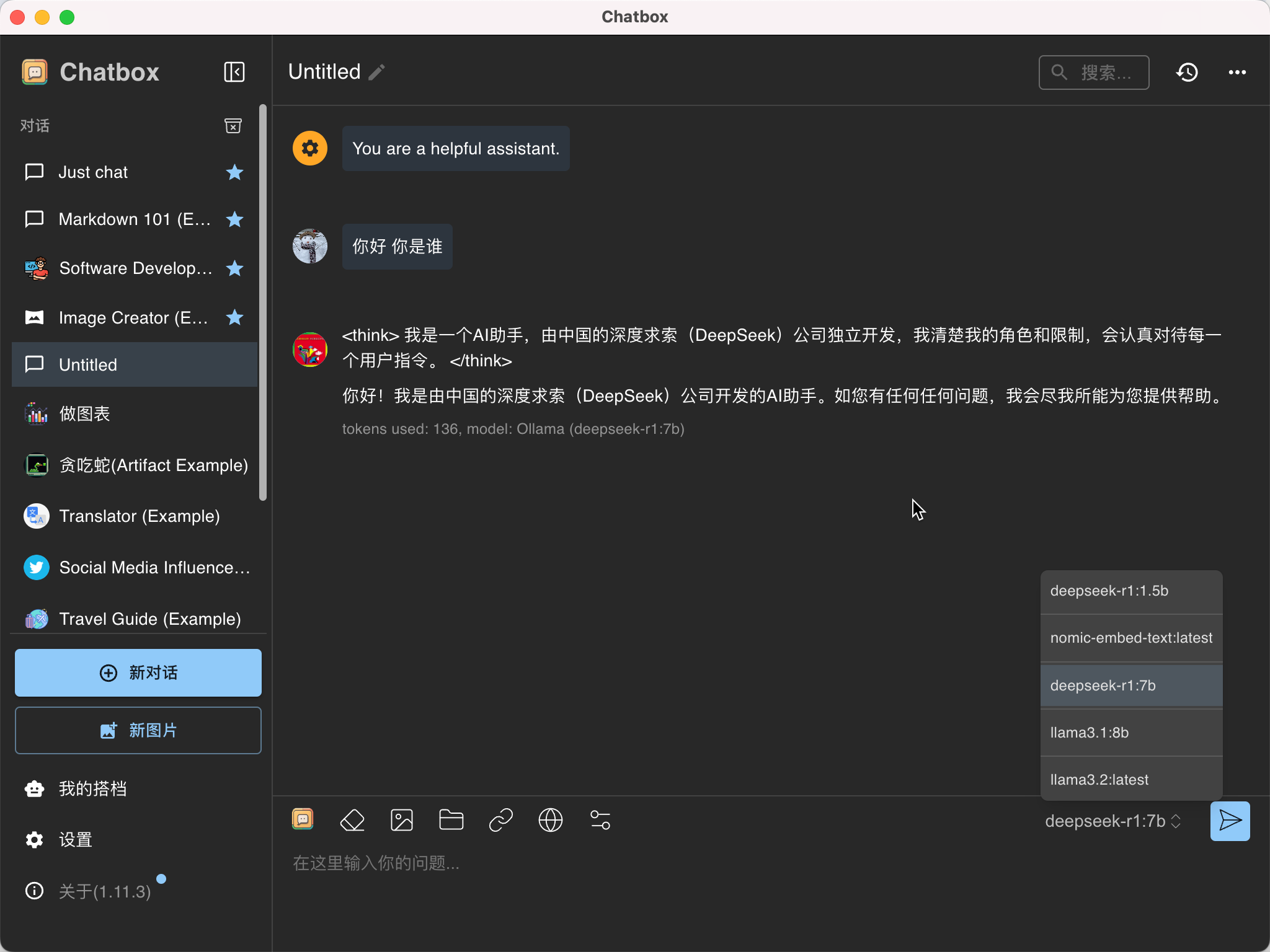Collapse the sidebar panel icon
Screen dimensions: 1270x952
(x=234, y=72)
